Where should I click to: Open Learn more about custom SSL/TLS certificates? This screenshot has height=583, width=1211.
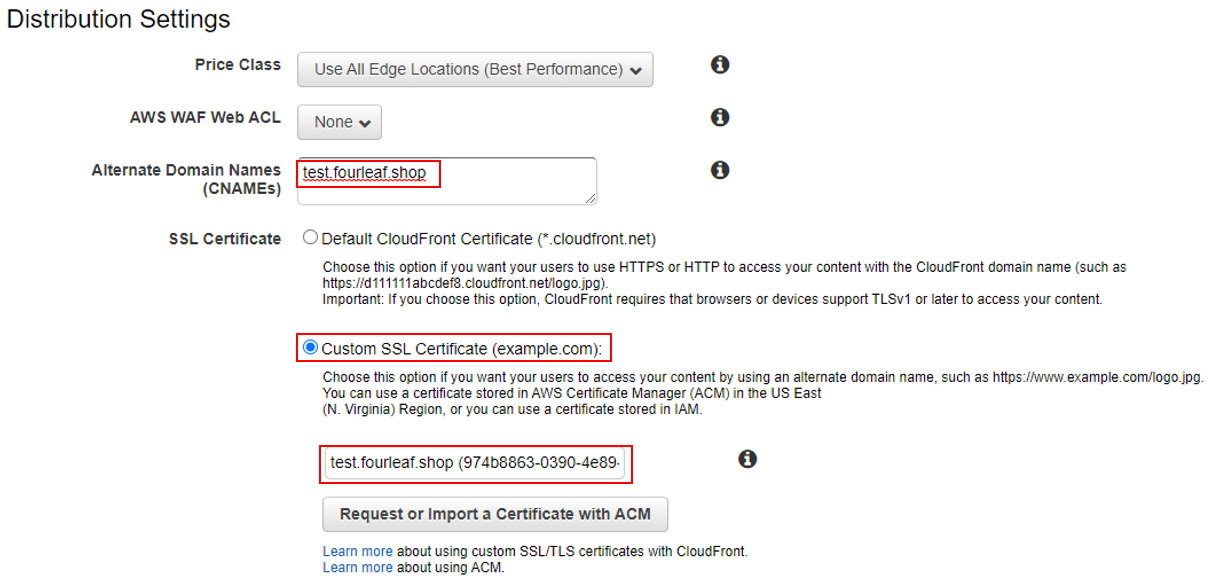tap(357, 551)
